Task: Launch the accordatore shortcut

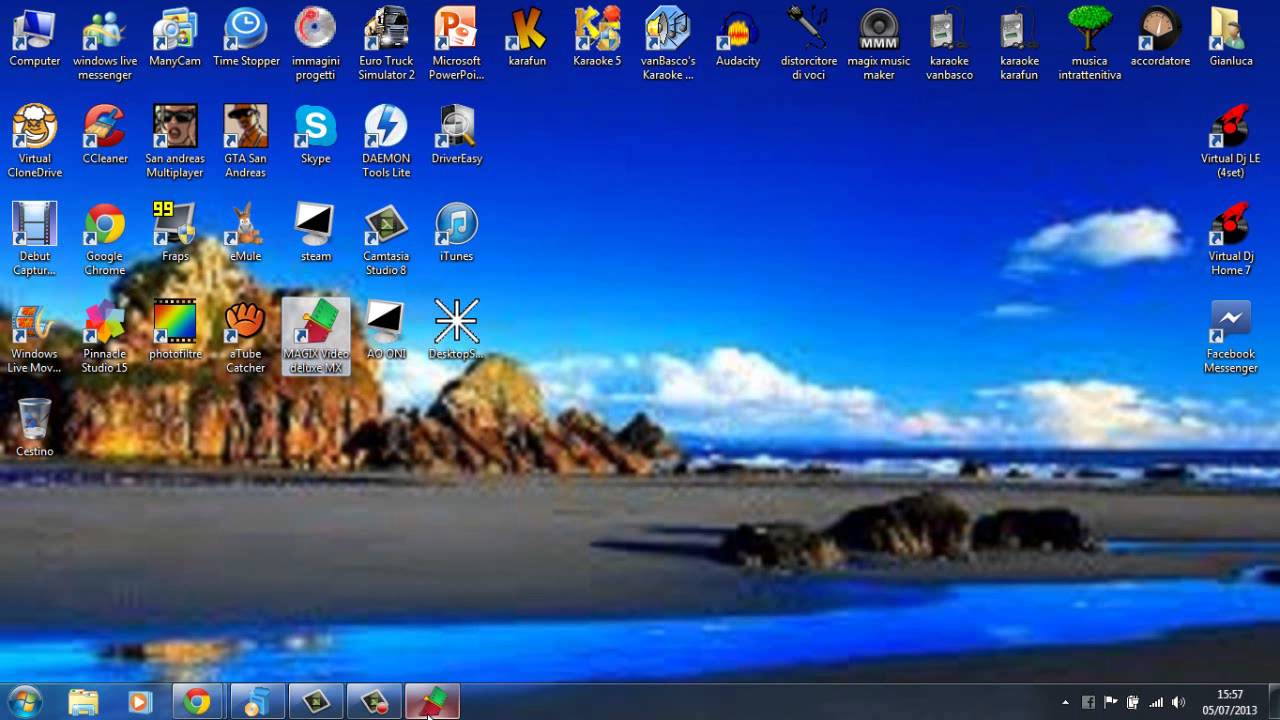Action: [1160, 38]
